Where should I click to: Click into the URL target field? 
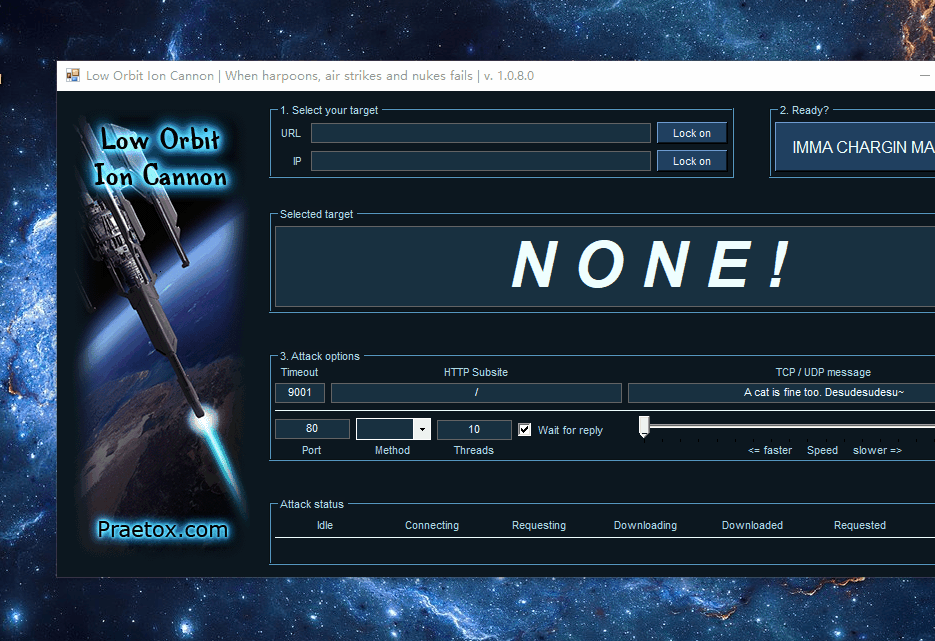coord(481,133)
